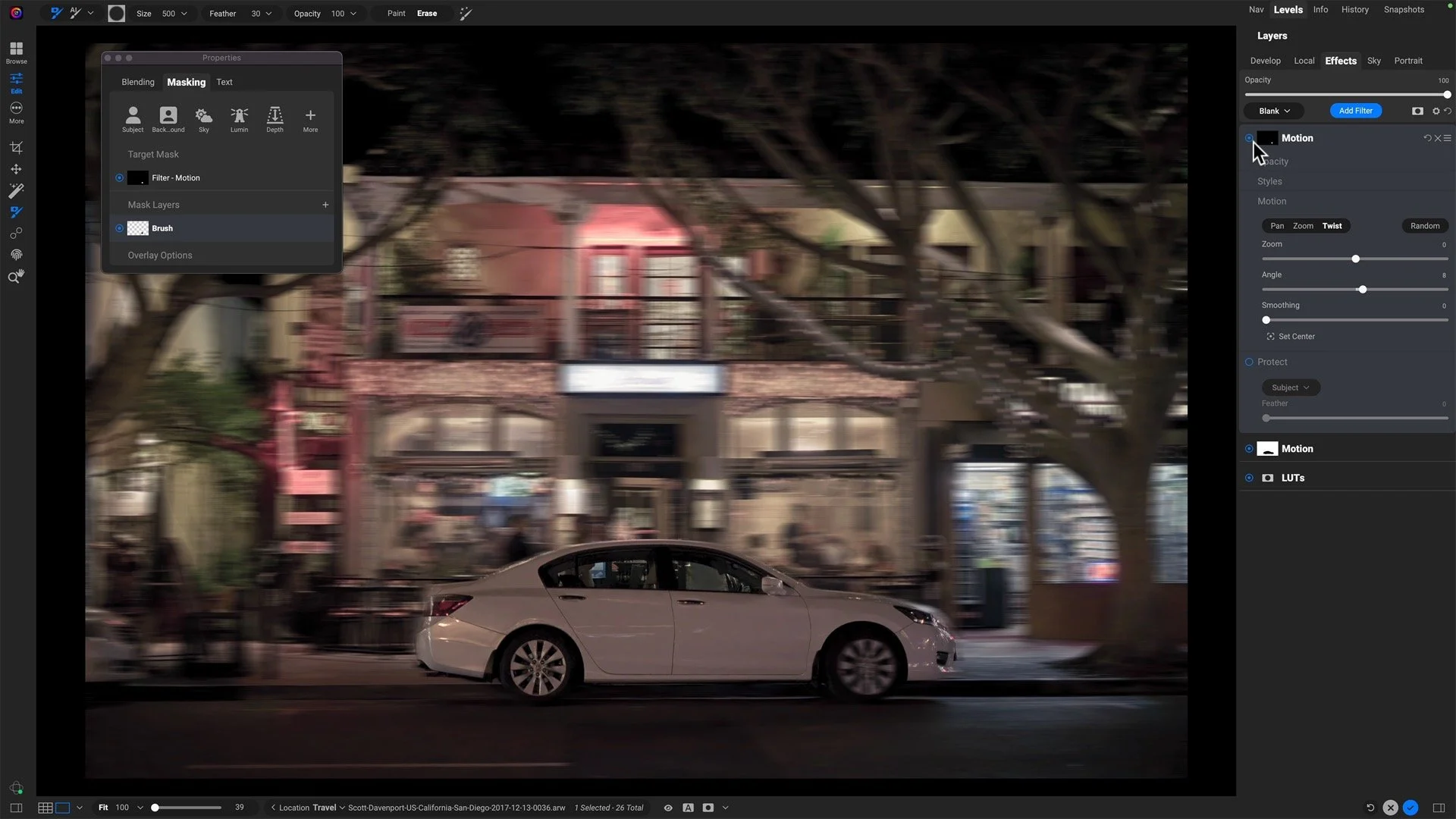1456x819 pixels.
Task: Open the Browse module
Action: point(16,52)
